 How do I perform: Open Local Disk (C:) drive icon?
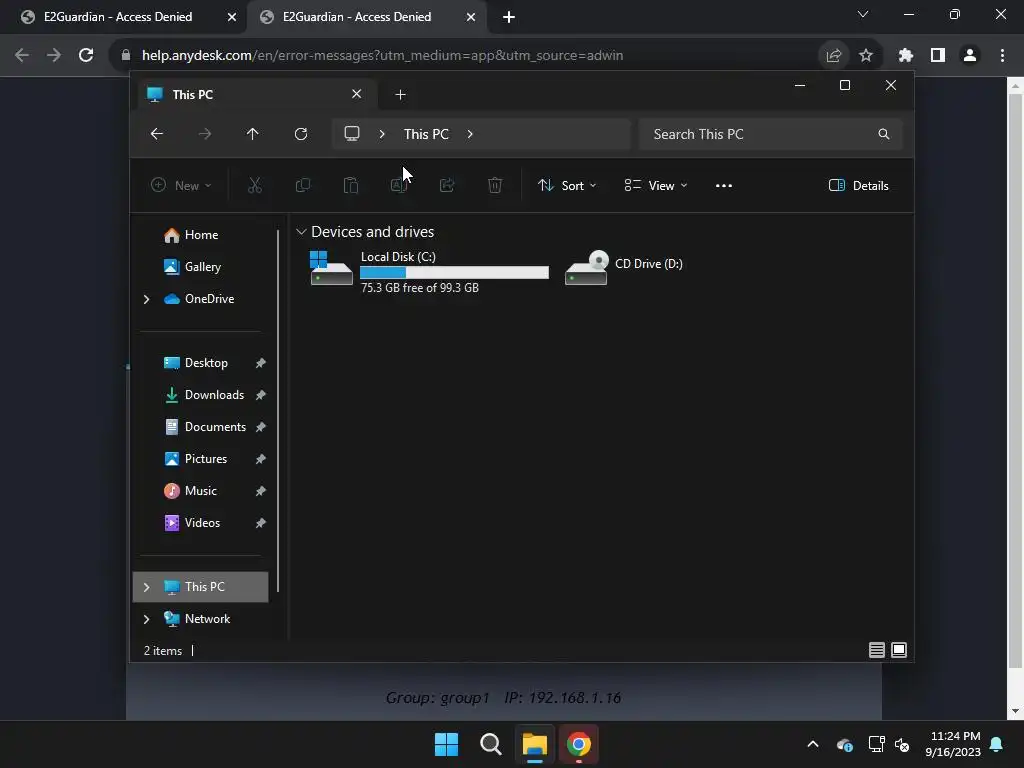click(x=331, y=269)
